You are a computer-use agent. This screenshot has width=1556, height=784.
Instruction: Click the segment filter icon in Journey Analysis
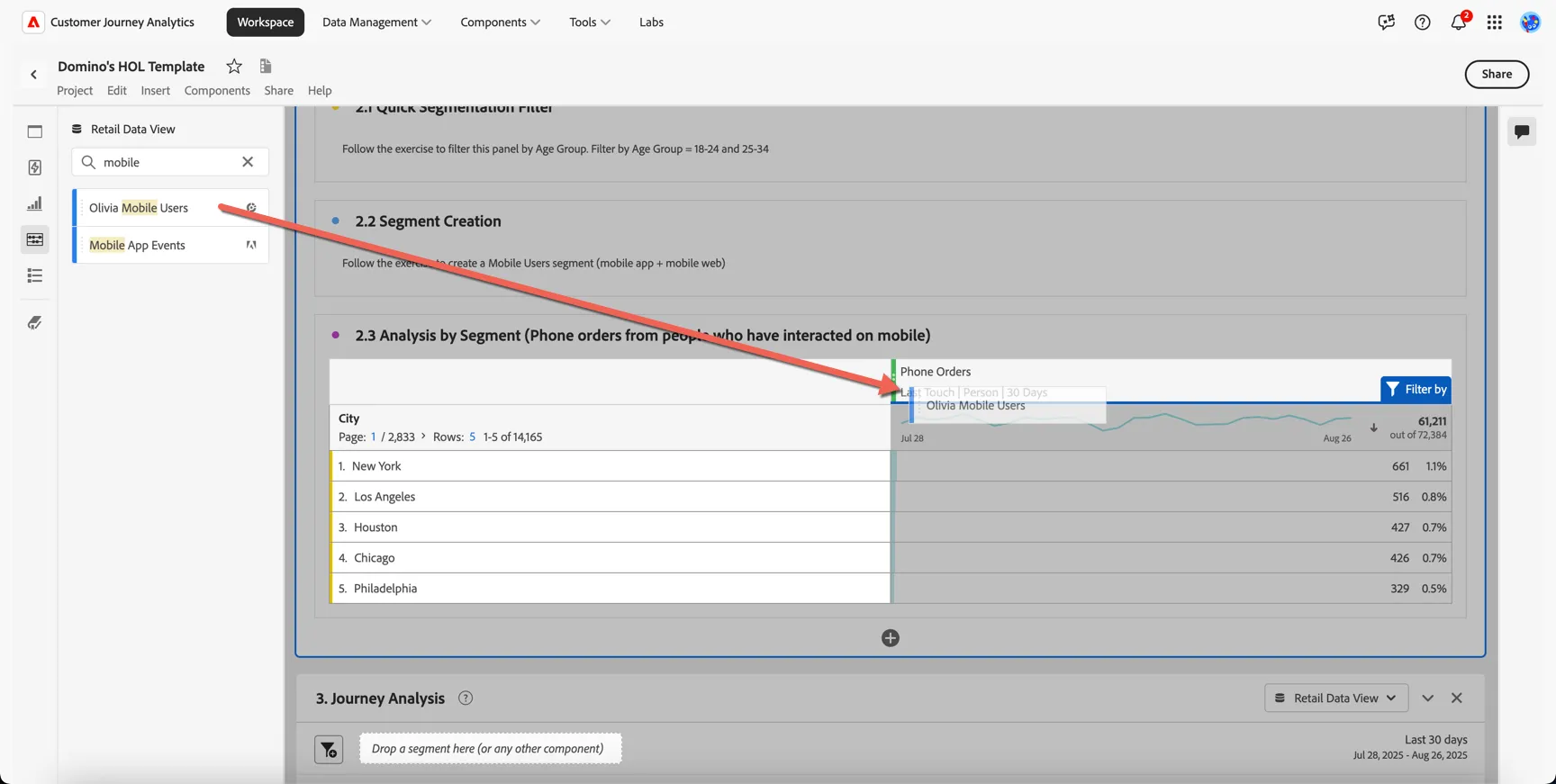click(329, 749)
